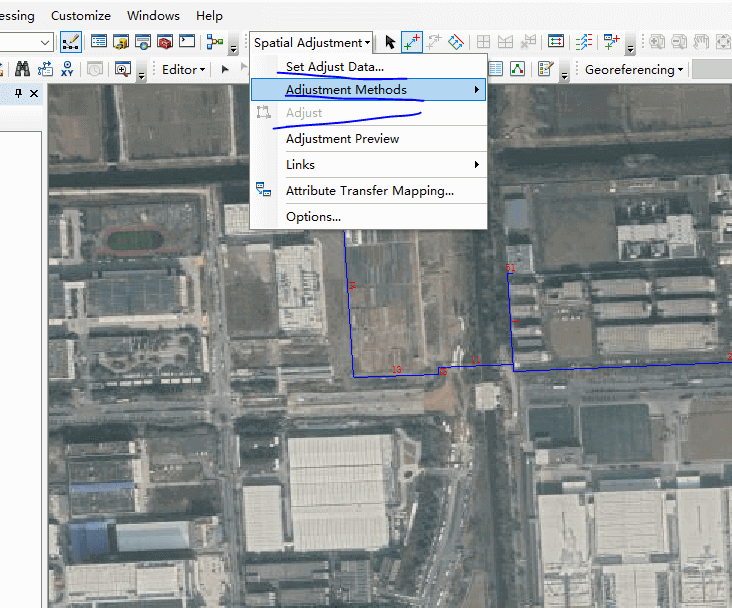Open the Editor dropdown menu
This screenshot has width=732, height=608.
pyautogui.click(x=183, y=69)
